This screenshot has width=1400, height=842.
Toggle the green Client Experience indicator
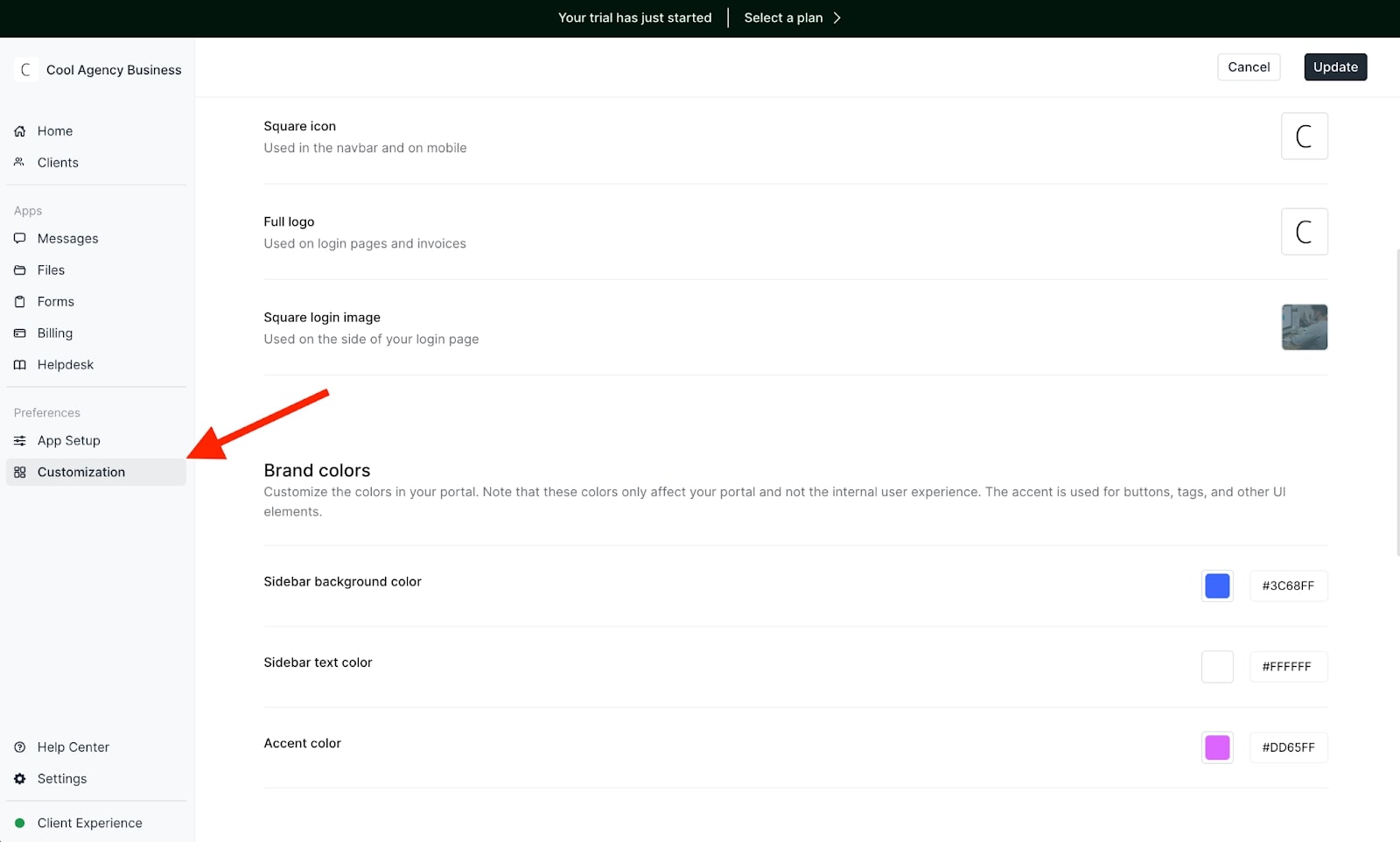(x=20, y=824)
